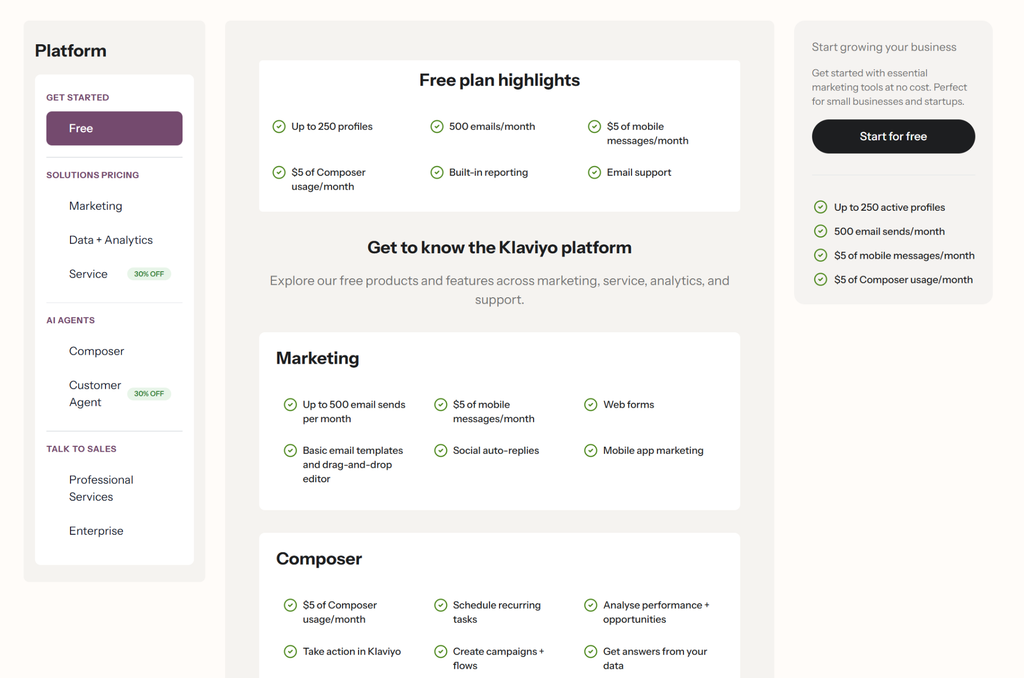Click the Email support text
Image resolution: width=1024 pixels, height=678 pixels.
pos(639,172)
